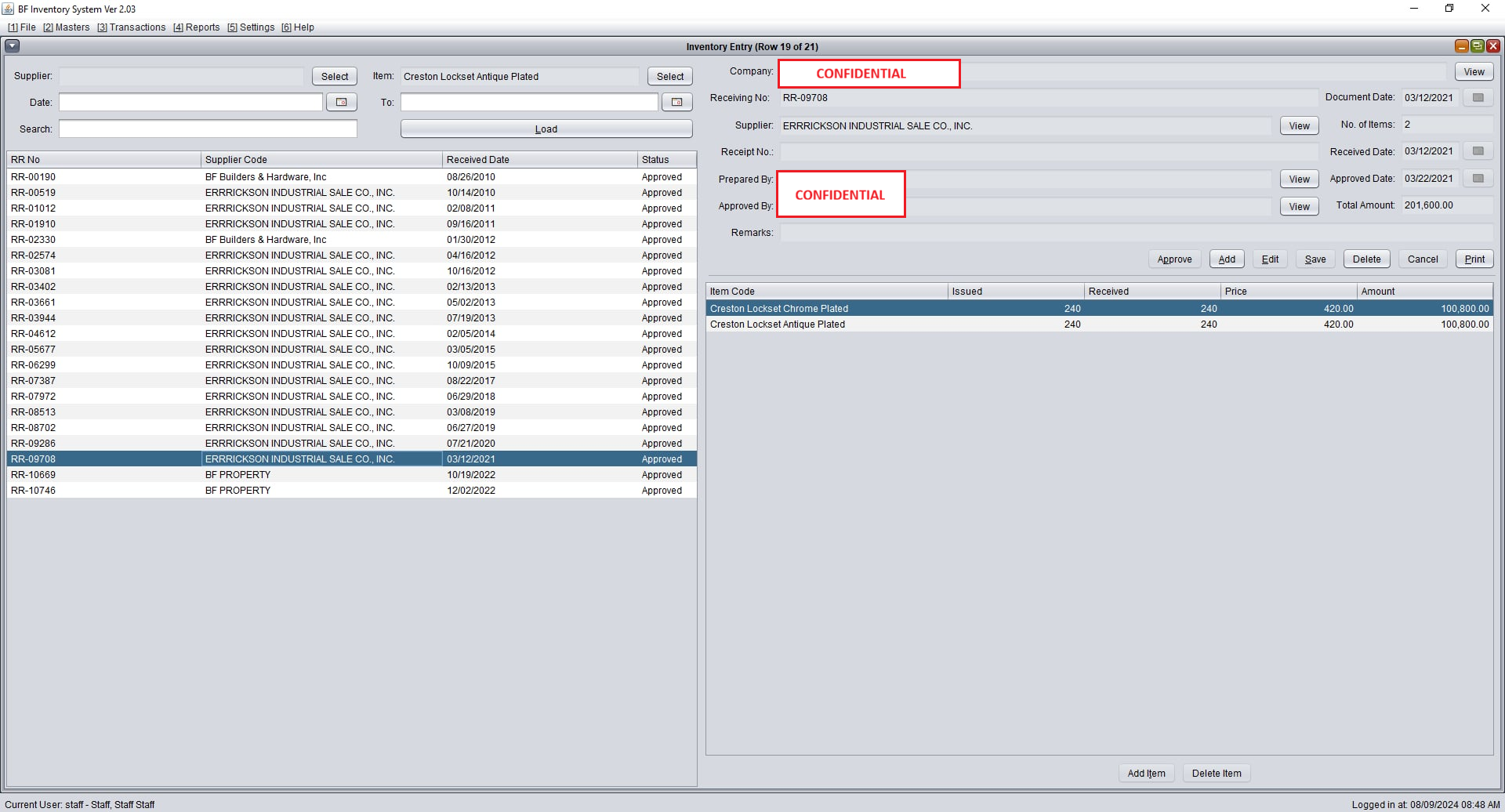This screenshot has height=812, width=1505.
Task: Click the Cancel button
Action: pos(1423,259)
